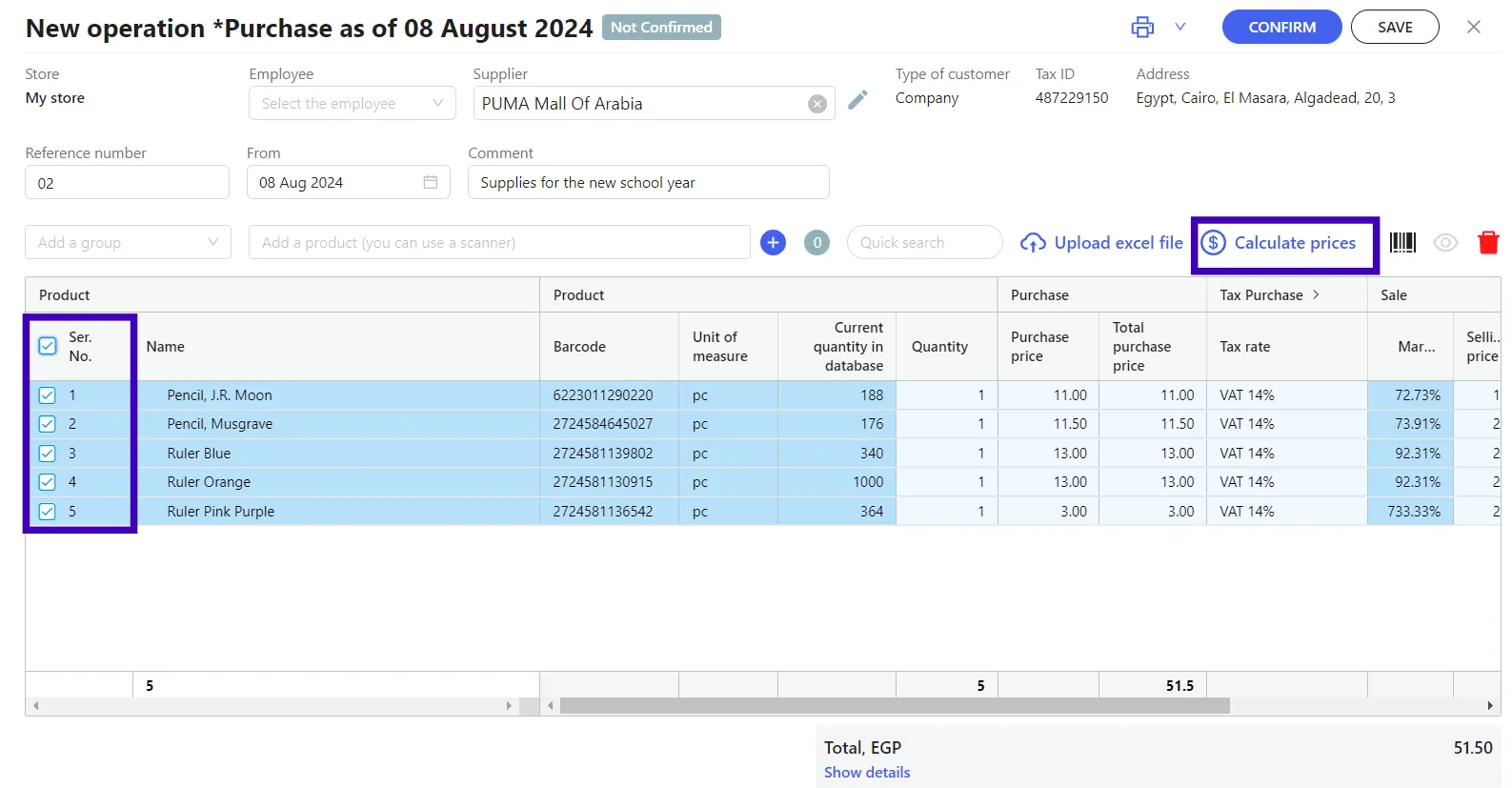Click the blue plus add product button

coord(773,243)
